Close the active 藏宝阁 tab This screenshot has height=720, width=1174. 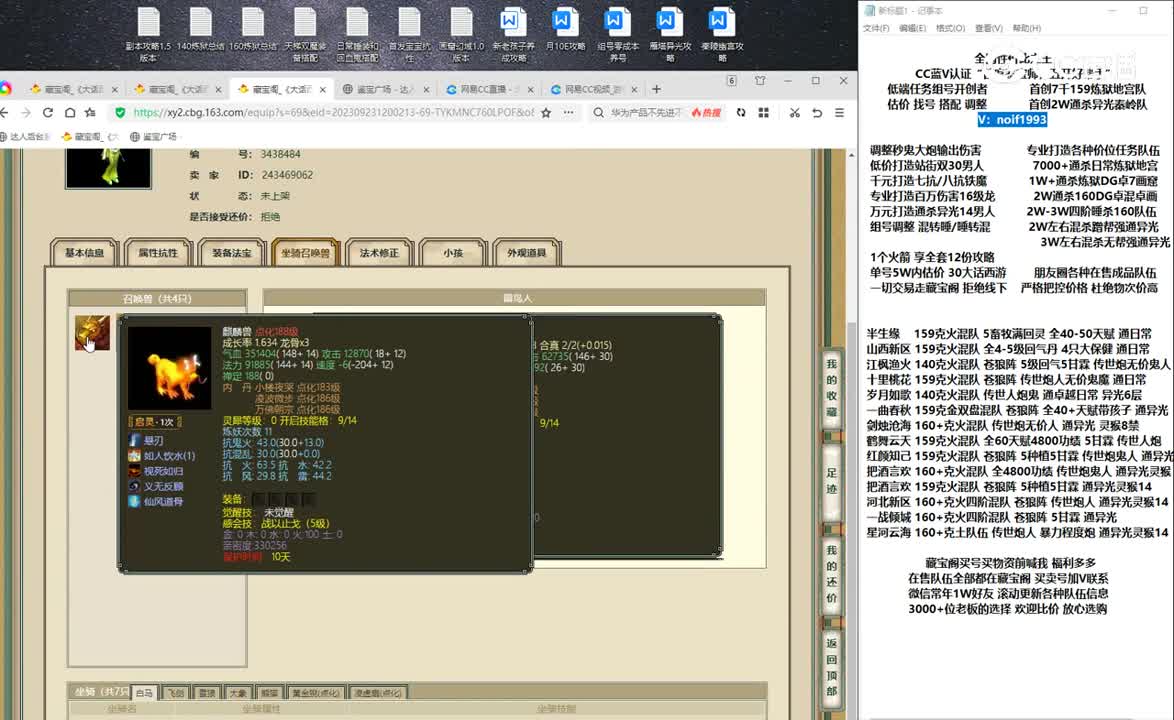323,89
